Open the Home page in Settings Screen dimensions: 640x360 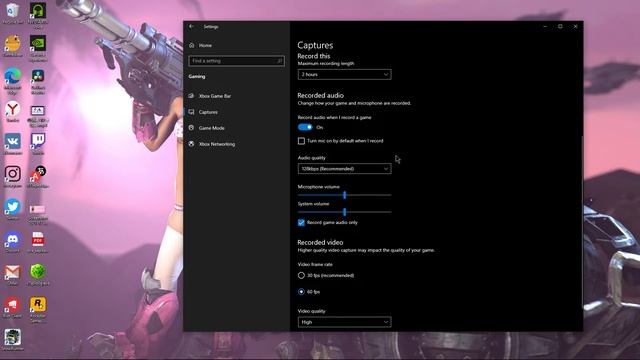click(x=205, y=45)
